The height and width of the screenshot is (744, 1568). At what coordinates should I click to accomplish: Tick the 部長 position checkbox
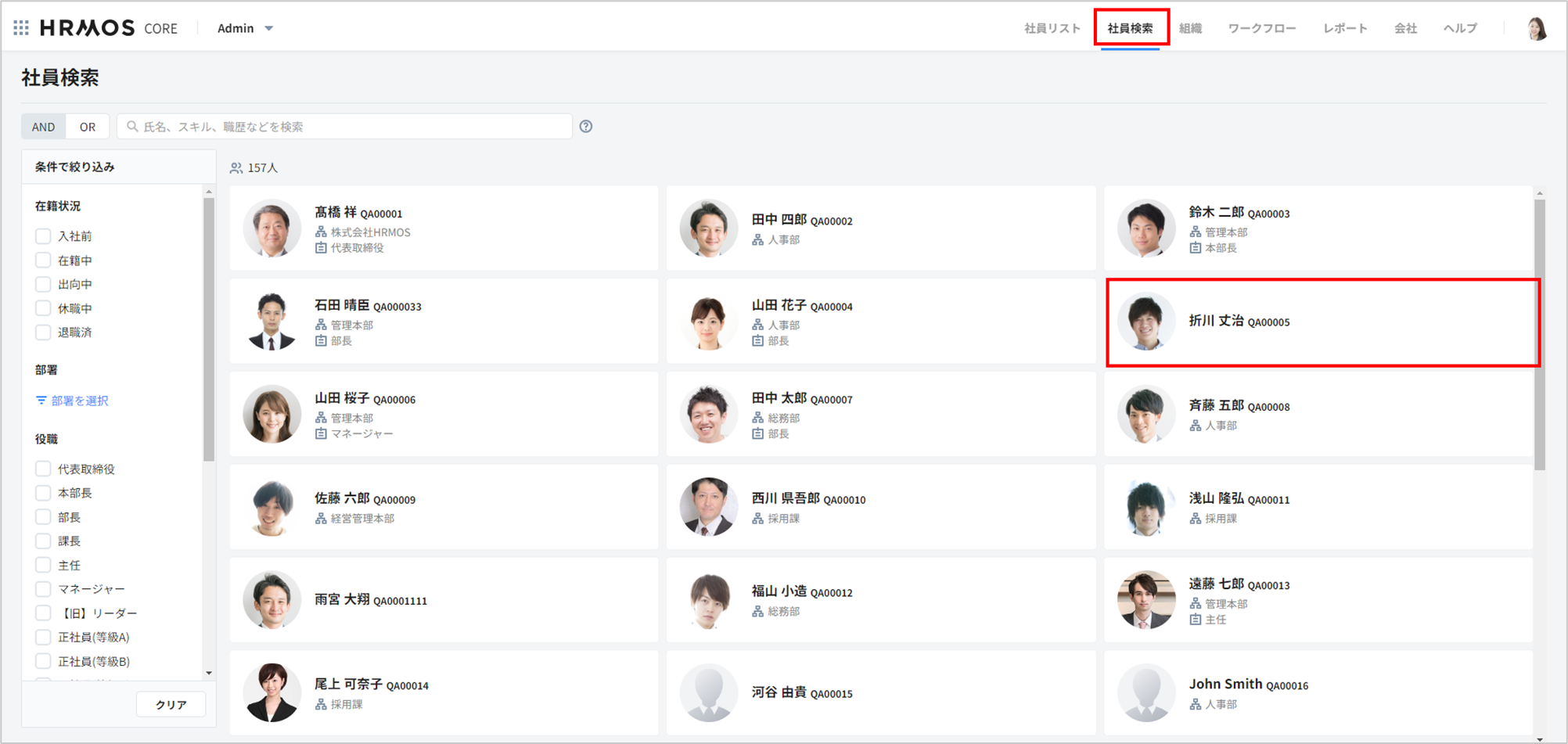click(43, 517)
